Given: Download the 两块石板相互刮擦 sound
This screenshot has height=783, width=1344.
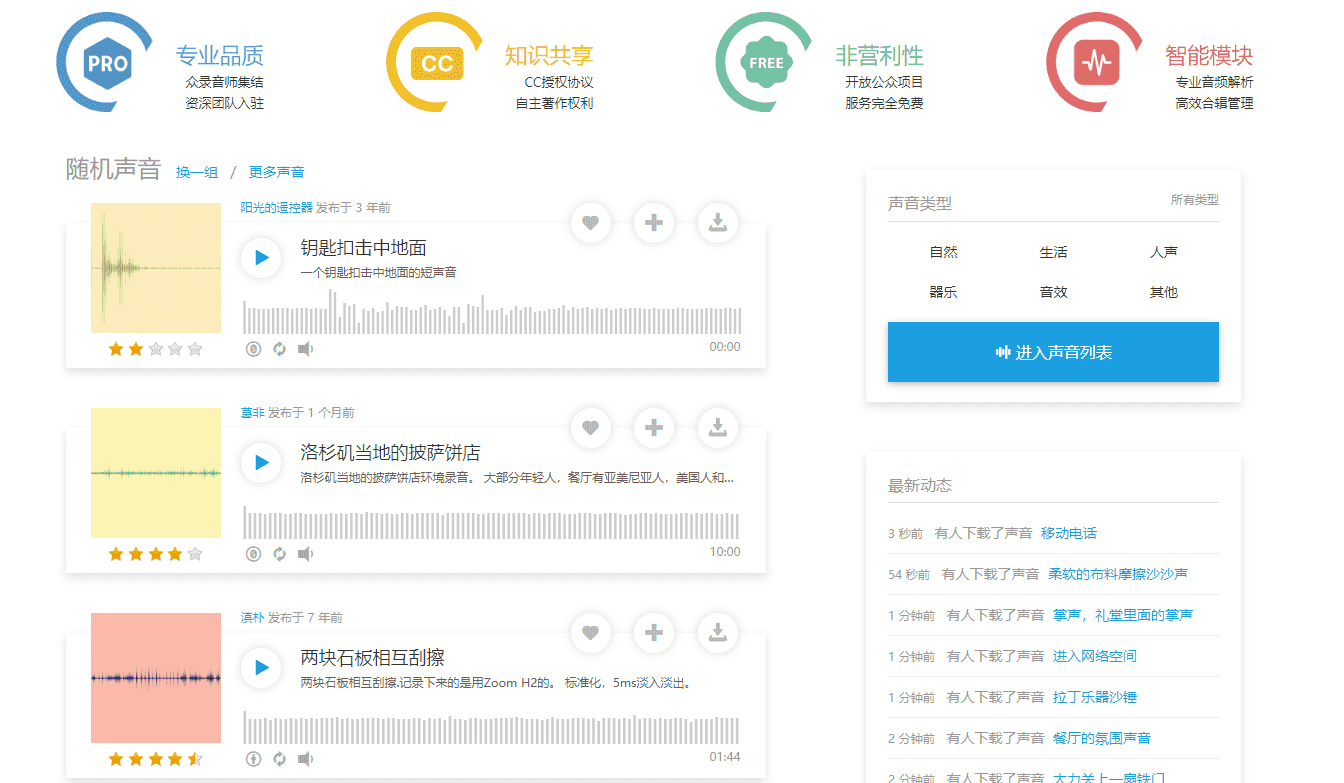Looking at the screenshot, I should pyautogui.click(x=717, y=632).
